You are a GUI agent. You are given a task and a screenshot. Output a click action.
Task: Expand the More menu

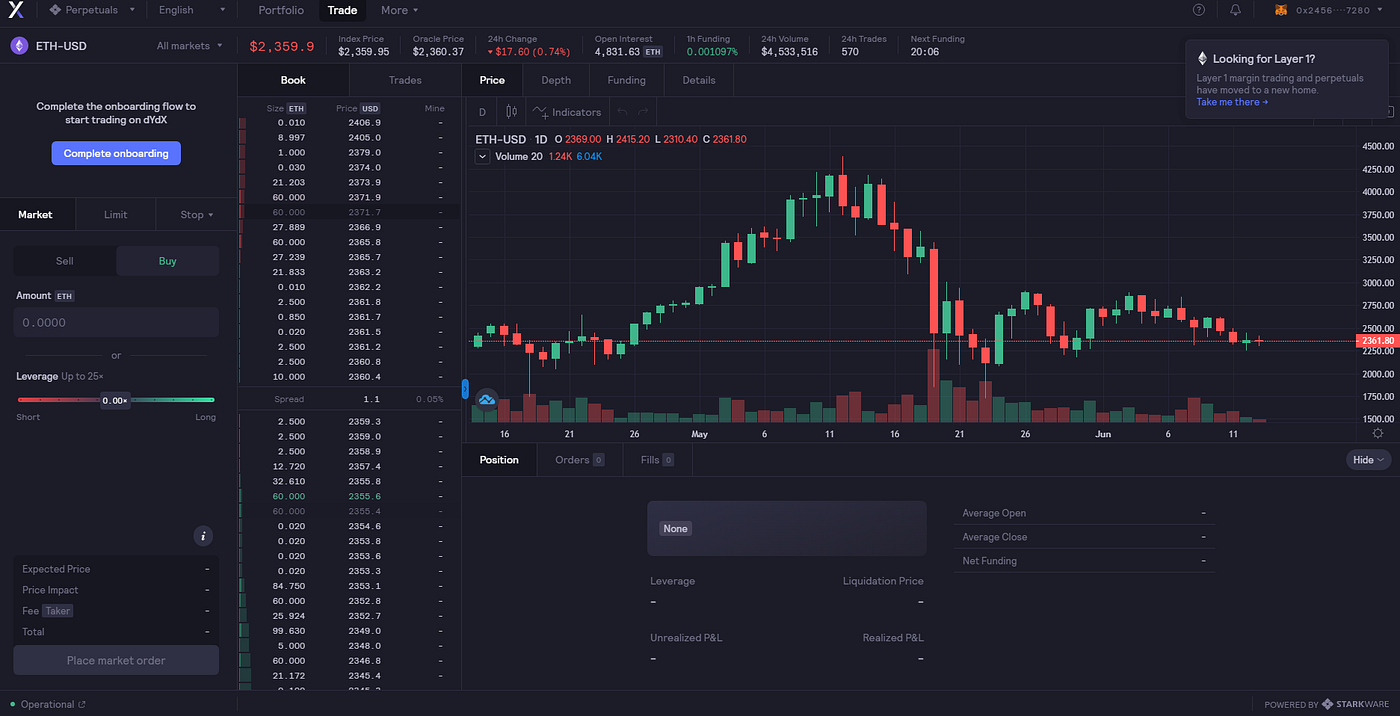point(400,10)
